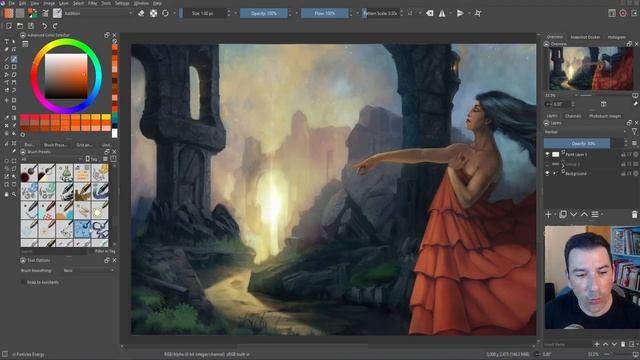Click the erase-back arrow icon beside Pattern Scale

click(x=430, y=13)
